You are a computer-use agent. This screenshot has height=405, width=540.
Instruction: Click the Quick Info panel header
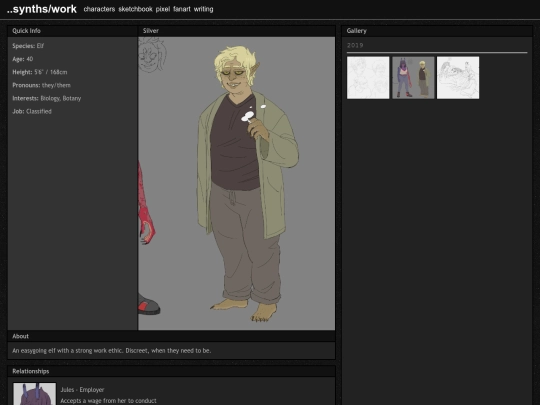72,31
